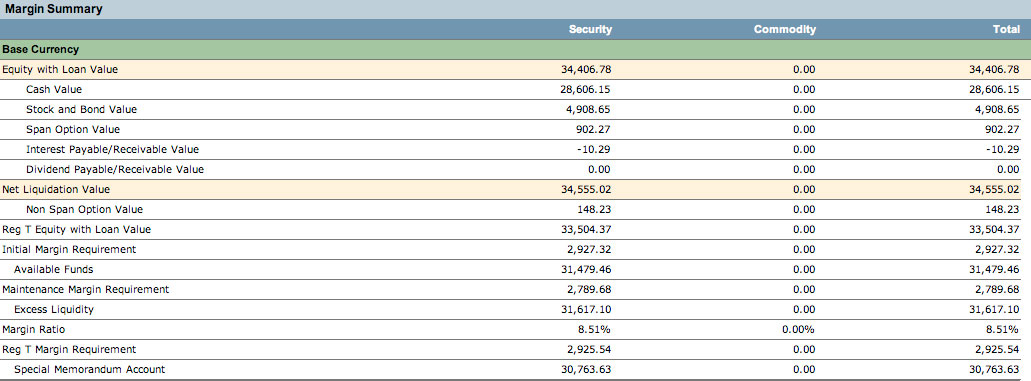Select 31,617.10 in the Total column
The image size is (1031, 381).
pos(995,310)
